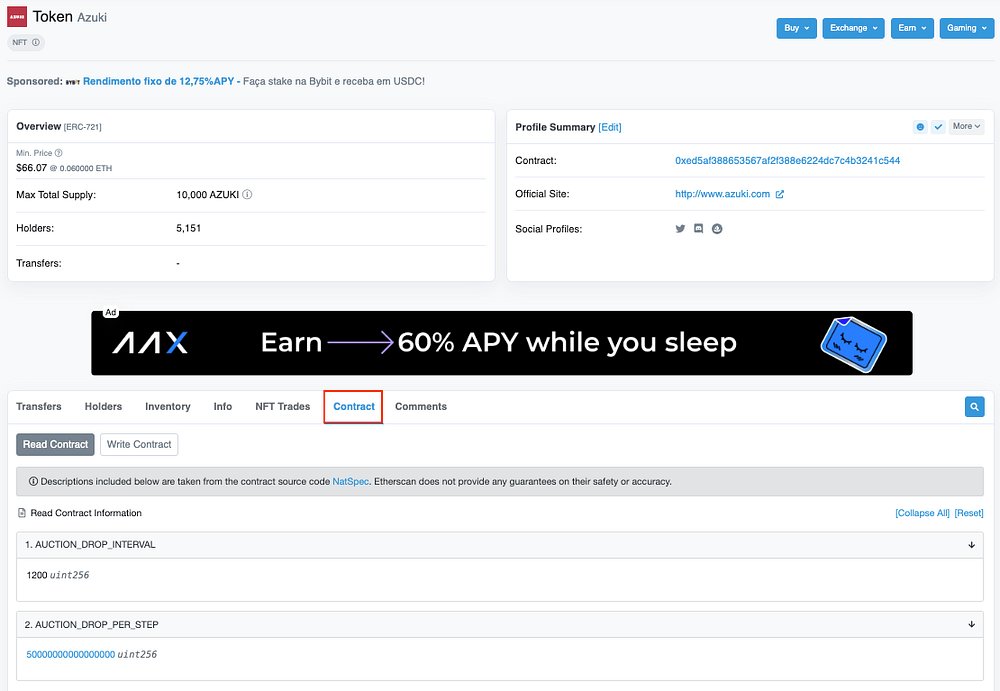Viewport: 1000px width, 691px height.
Task: Open the contract address 0xed5af388... link
Action: (x=788, y=161)
